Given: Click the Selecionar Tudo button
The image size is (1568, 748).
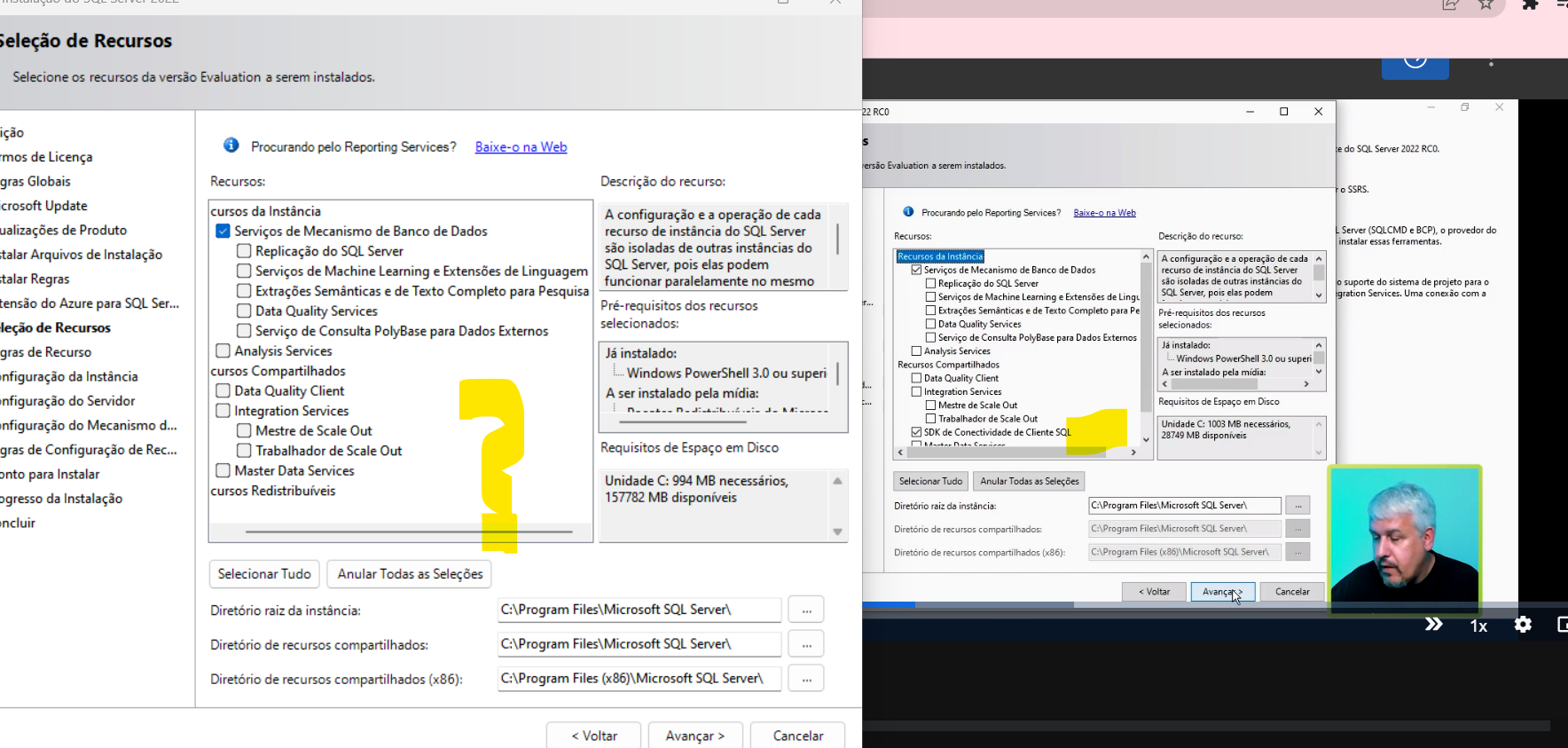Looking at the screenshot, I should pos(264,574).
